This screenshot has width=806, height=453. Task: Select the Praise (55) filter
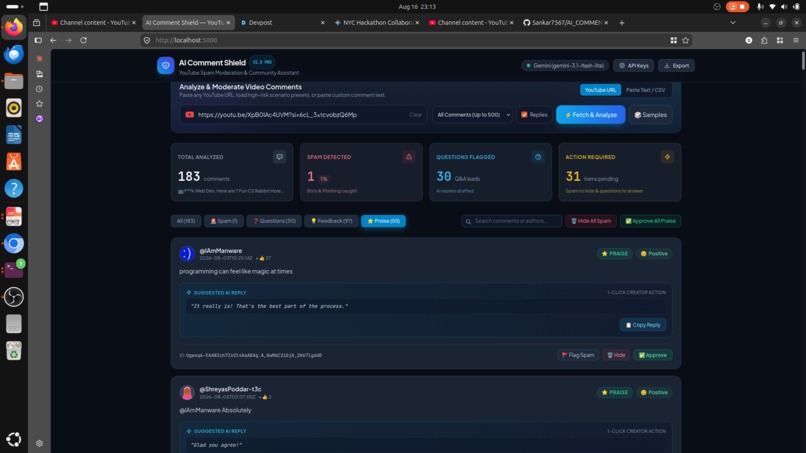pos(383,221)
